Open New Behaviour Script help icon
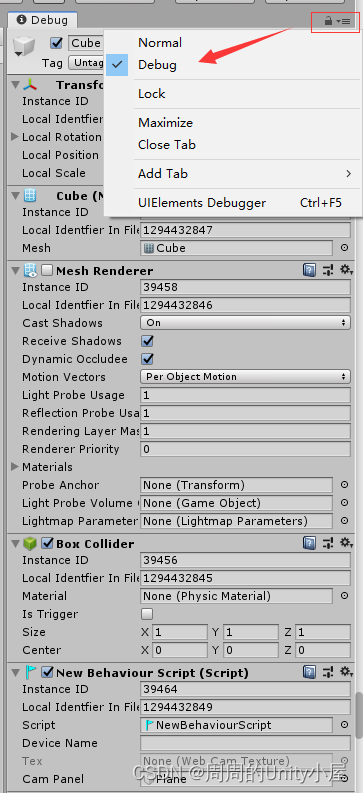Screen dimensions: 363x793 pos(309,673)
